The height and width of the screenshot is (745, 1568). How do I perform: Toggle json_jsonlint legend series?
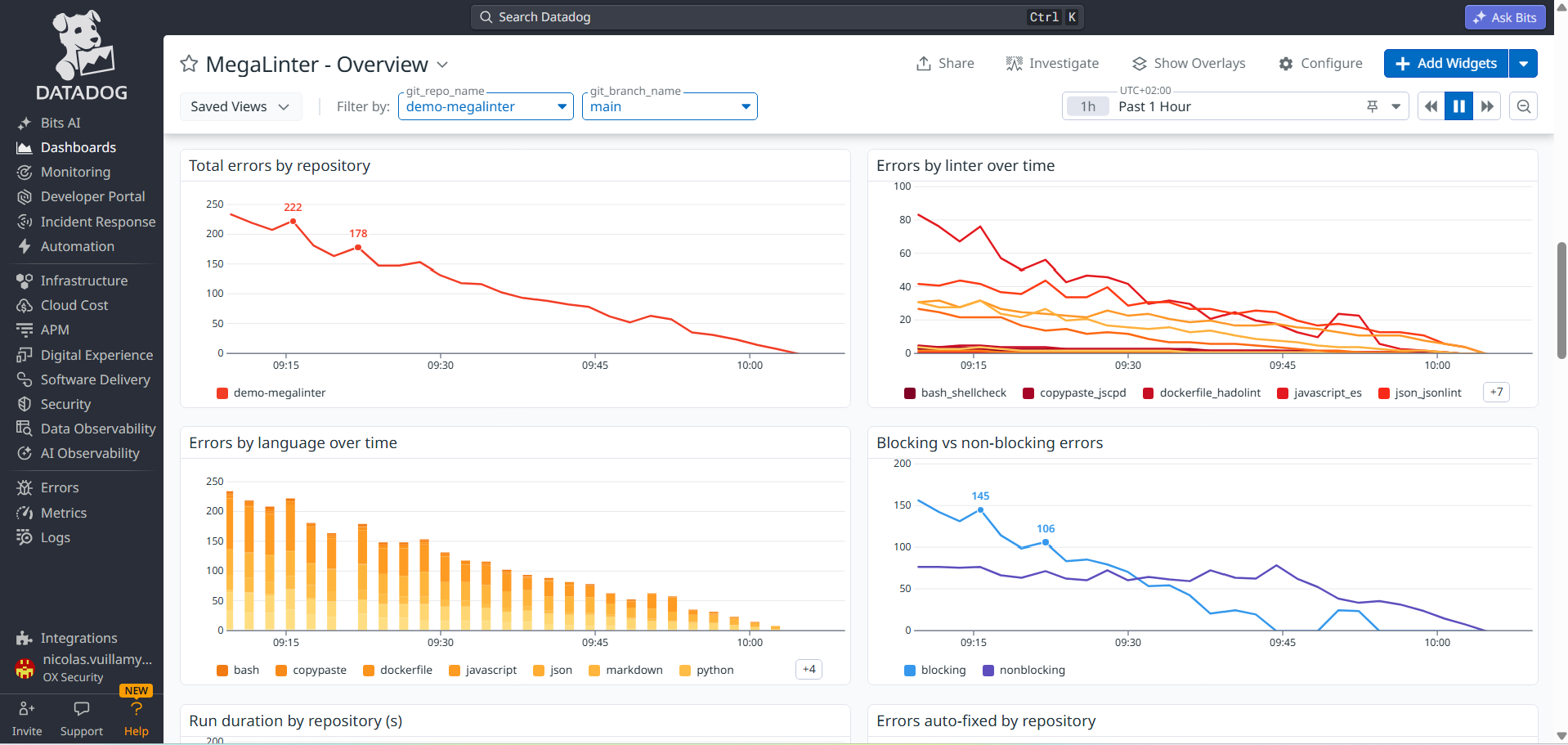[1420, 393]
